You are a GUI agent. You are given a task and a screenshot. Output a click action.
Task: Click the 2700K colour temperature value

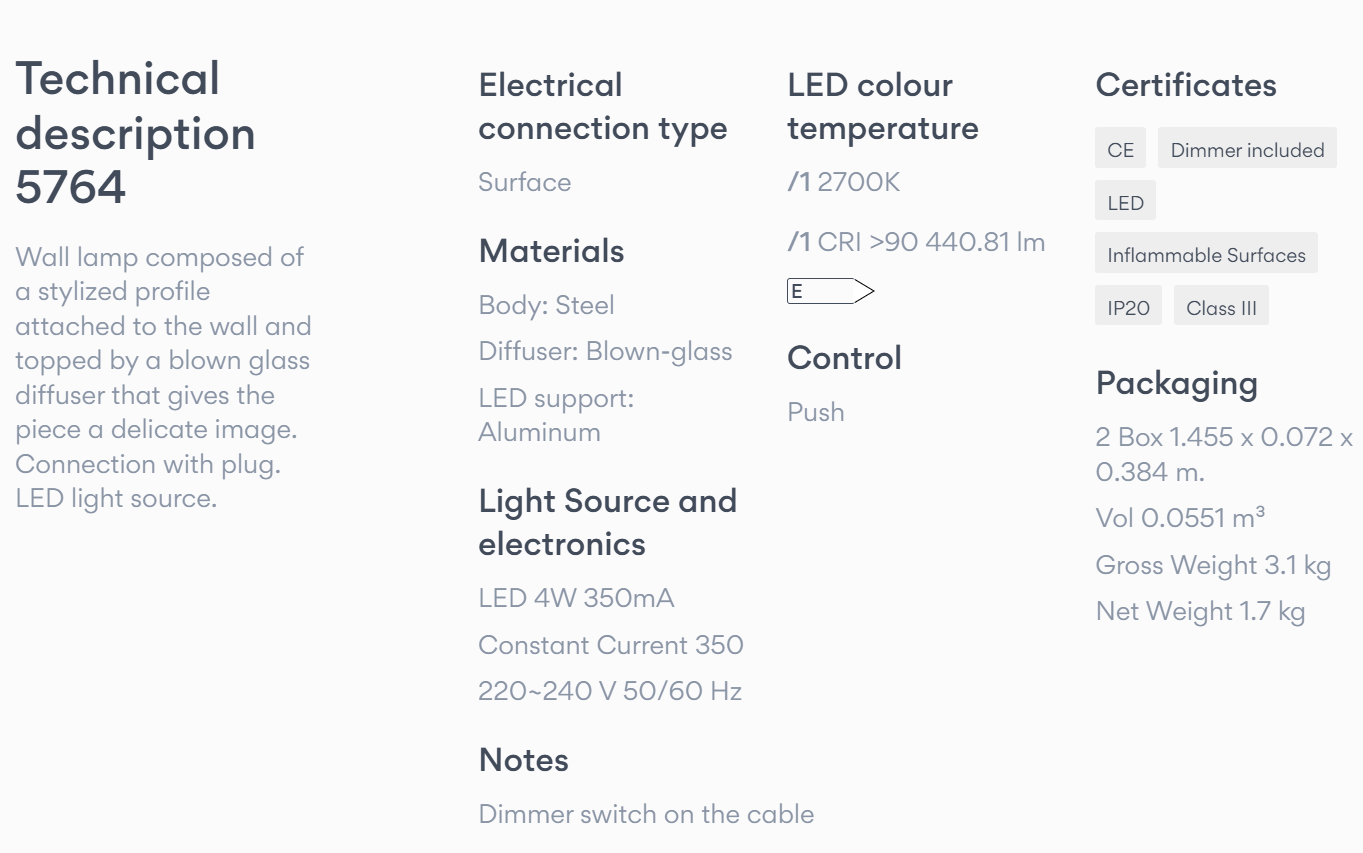pyautogui.click(x=859, y=182)
